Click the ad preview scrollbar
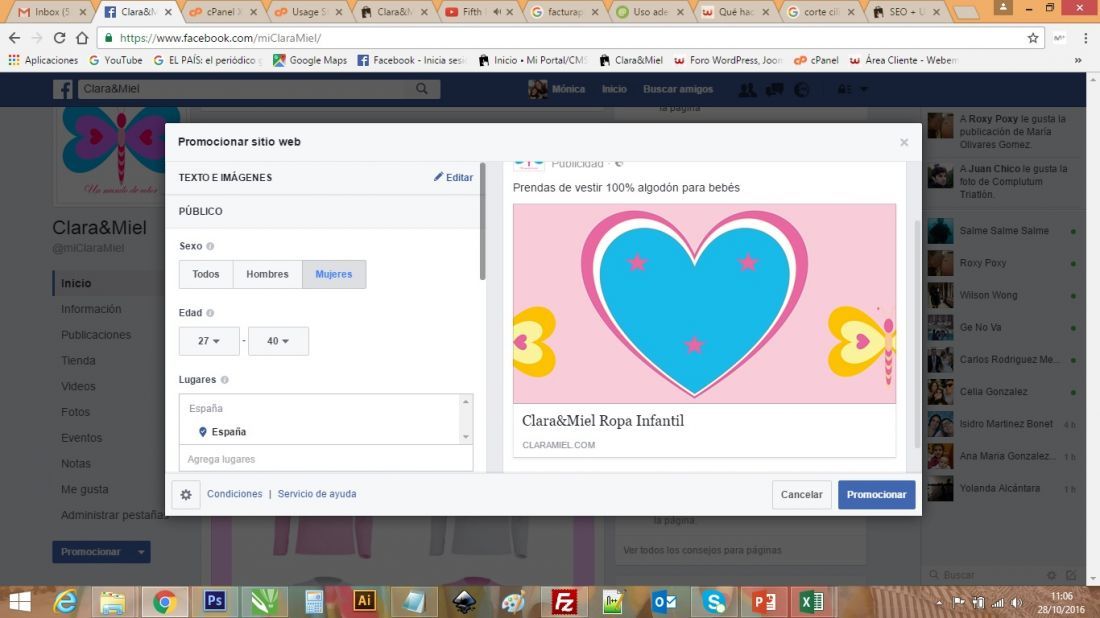The height and width of the screenshot is (618, 1100). [917, 334]
